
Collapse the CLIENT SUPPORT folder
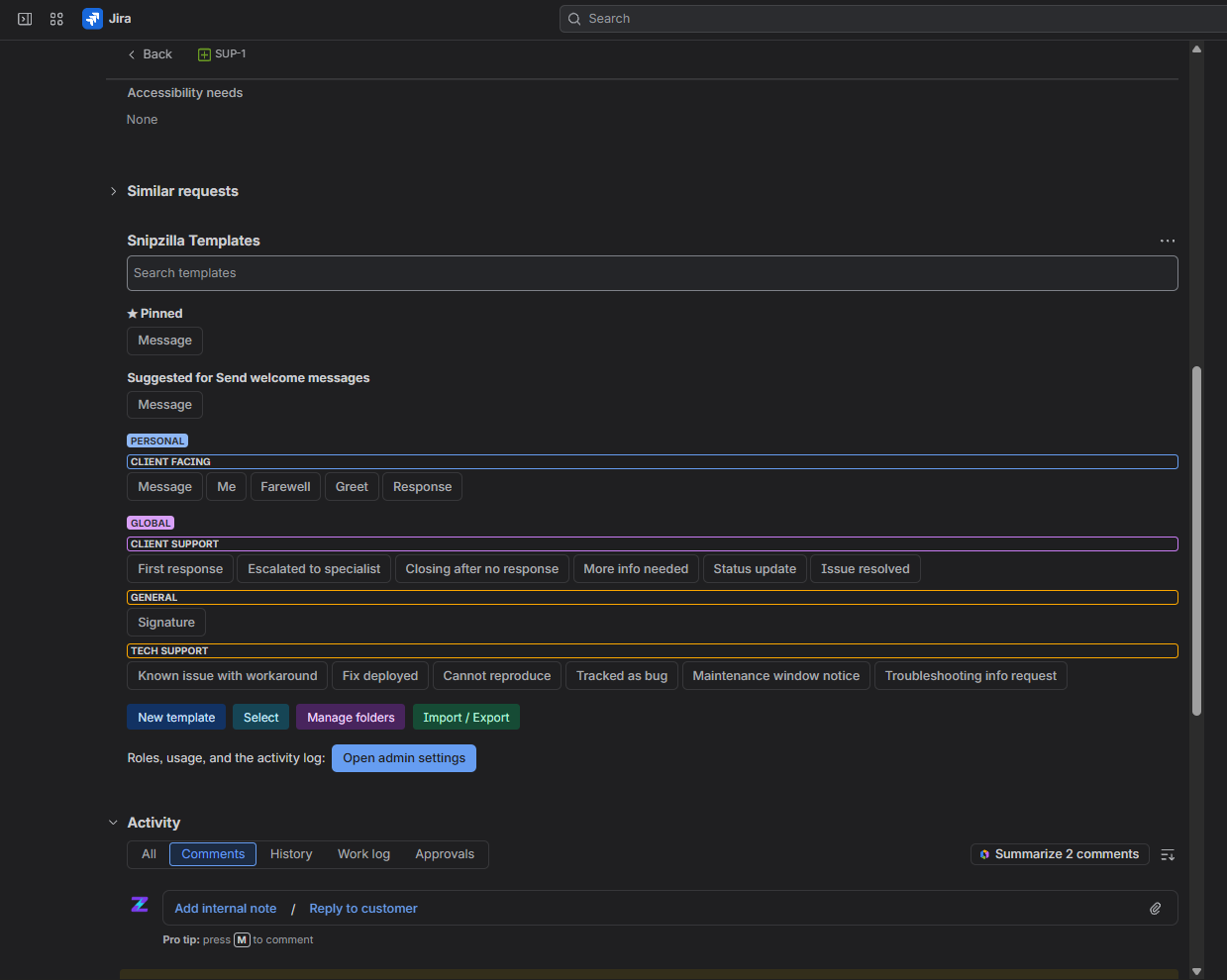[653, 544]
